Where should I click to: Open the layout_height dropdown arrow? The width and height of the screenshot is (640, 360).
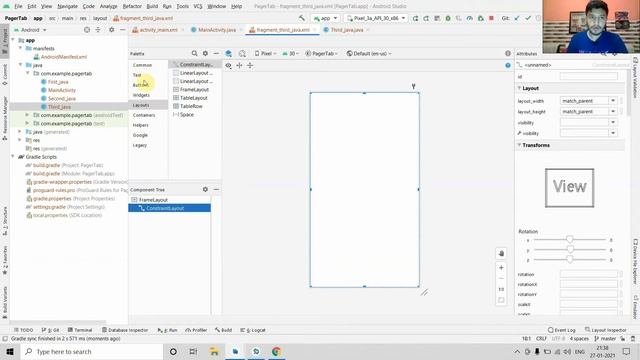[613, 111]
